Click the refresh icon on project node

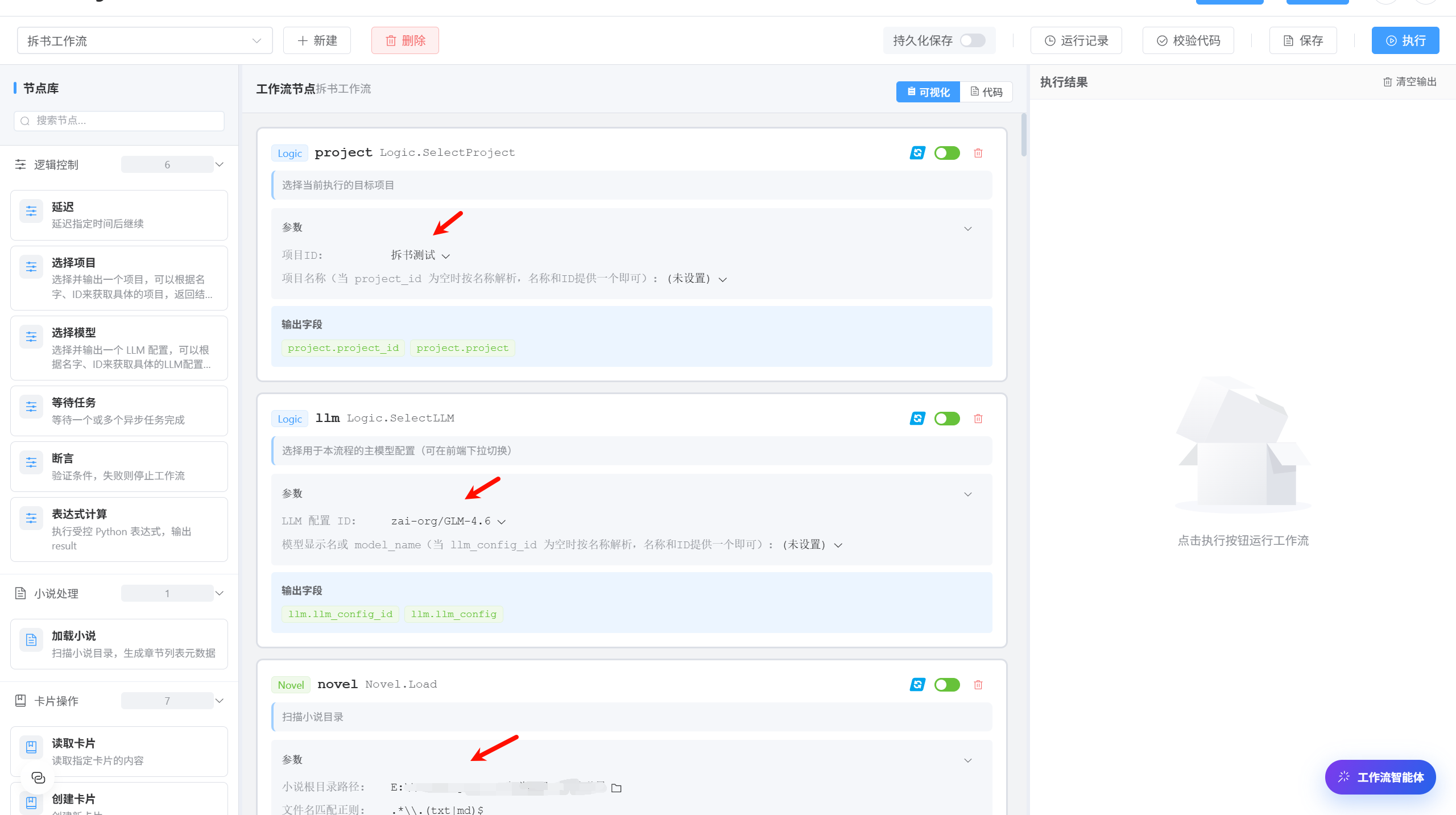pos(917,153)
